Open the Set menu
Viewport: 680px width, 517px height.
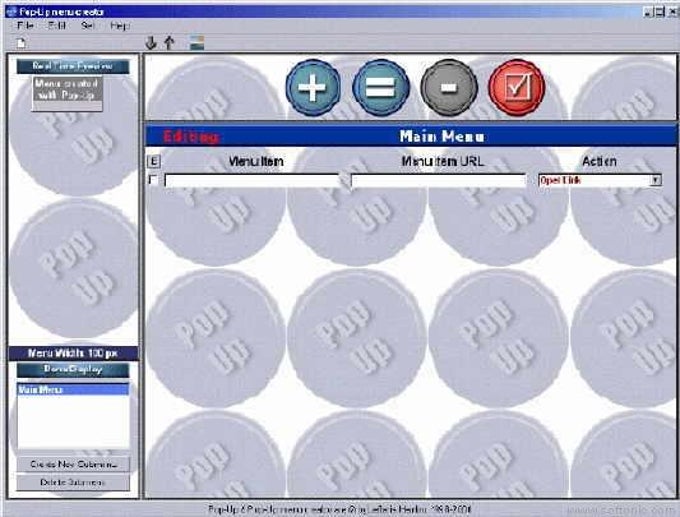pos(88,26)
